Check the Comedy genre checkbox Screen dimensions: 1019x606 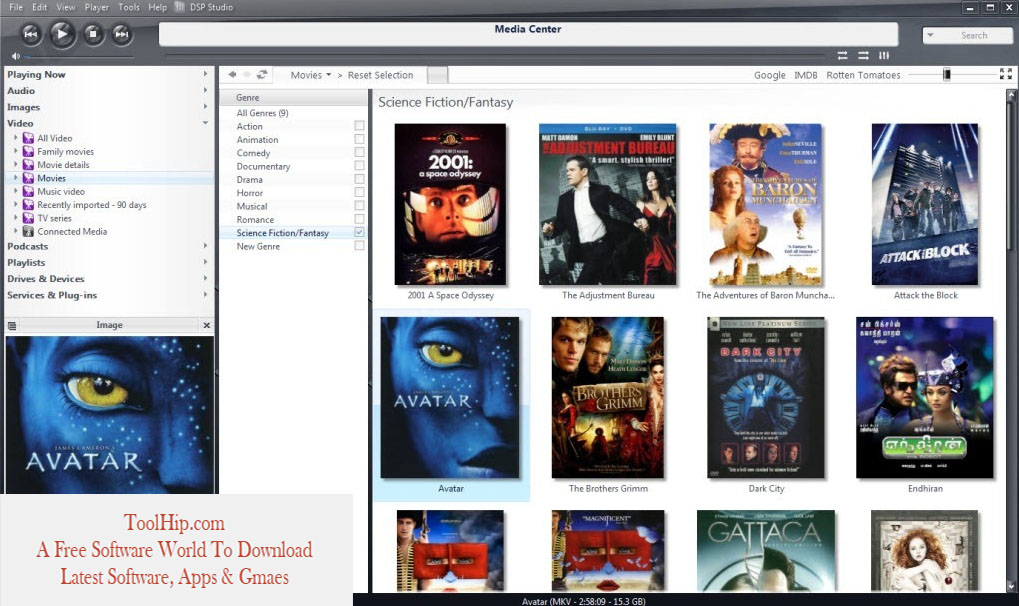pos(359,152)
